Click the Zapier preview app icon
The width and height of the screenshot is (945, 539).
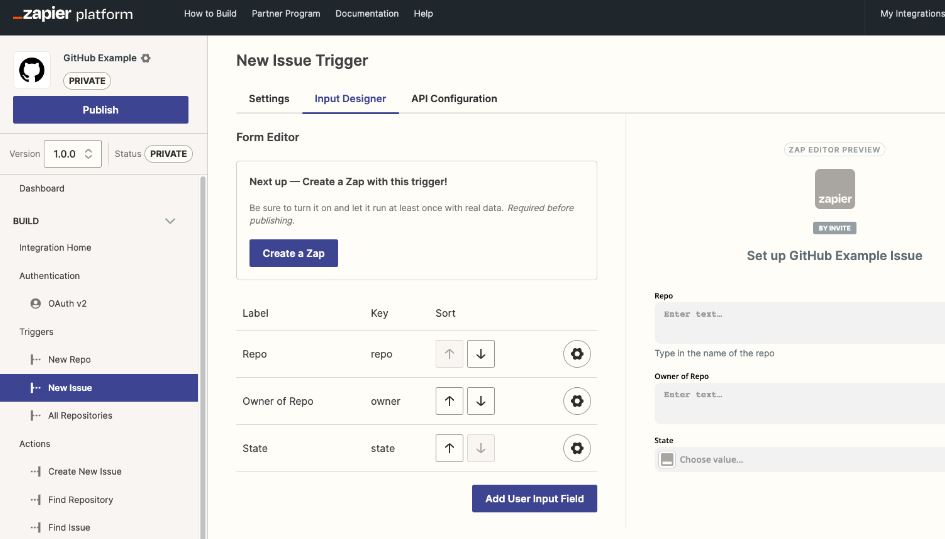(x=835, y=189)
